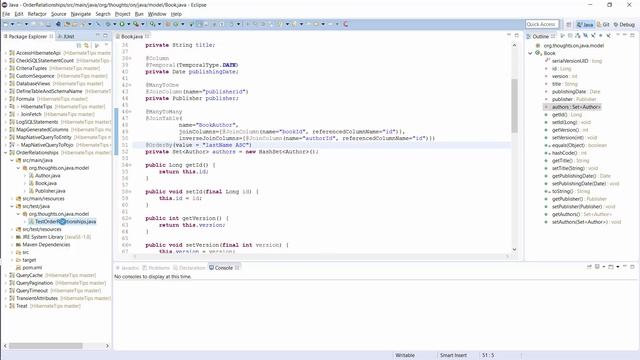Switch to the JUnit tab
This screenshot has height=360, width=640.
coord(67,36)
